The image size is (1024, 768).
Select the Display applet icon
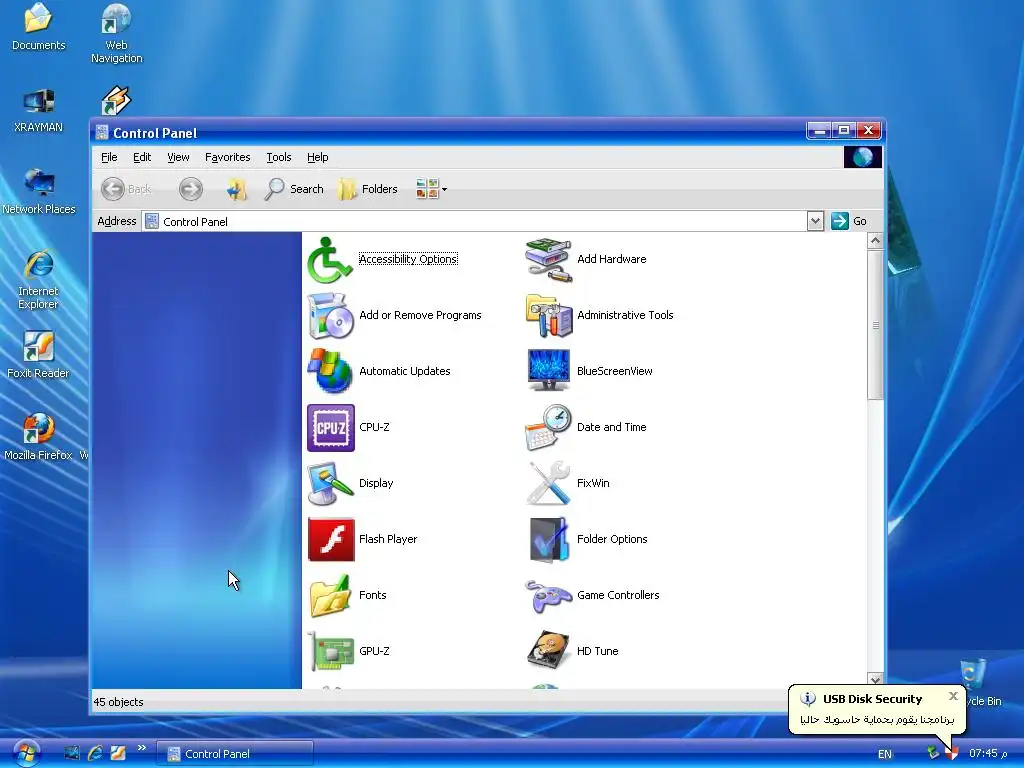click(x=330, y=483)
